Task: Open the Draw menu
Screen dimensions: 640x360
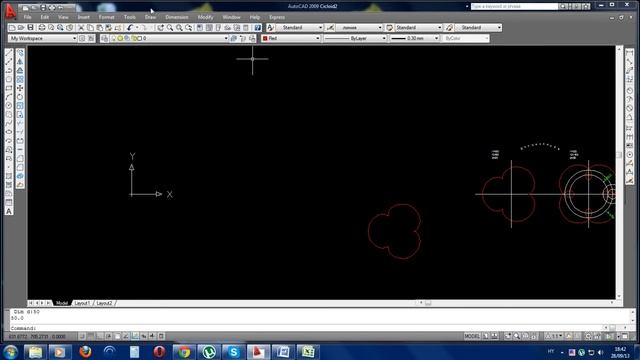Action: click(150, 17)
